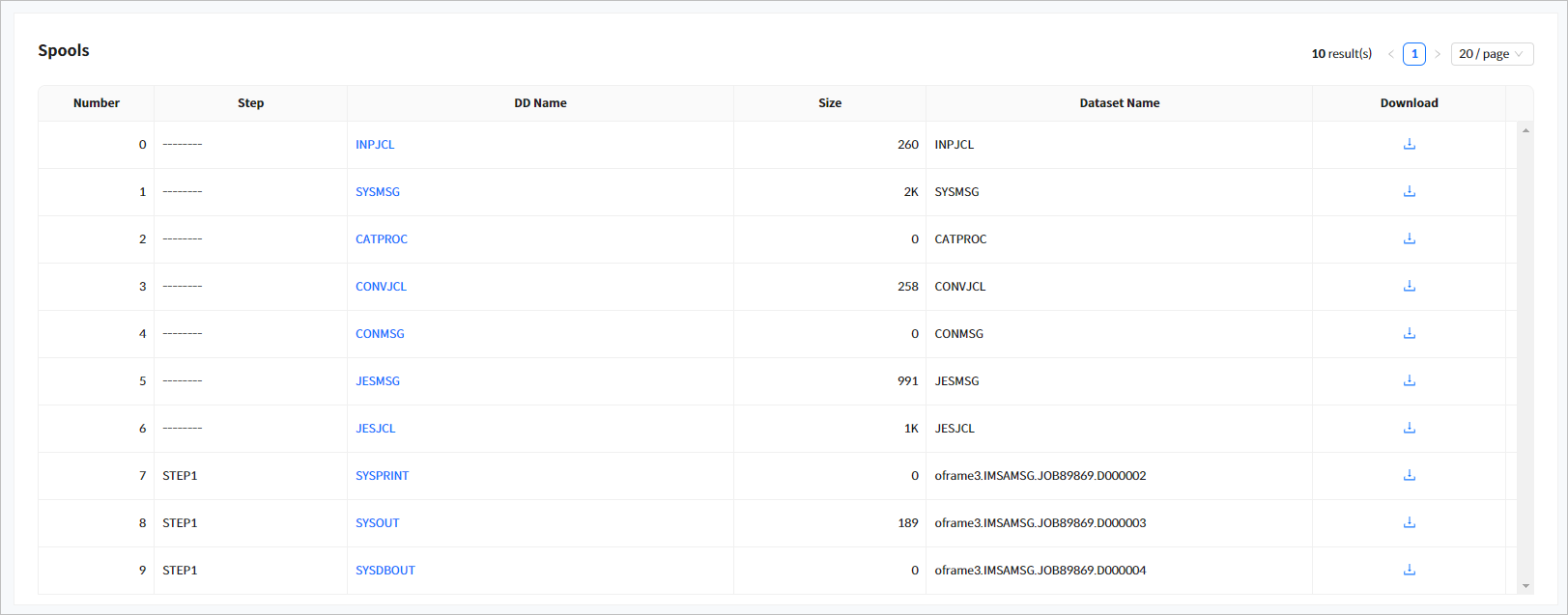Download the SYSOUT spool file

point(1409,522)
